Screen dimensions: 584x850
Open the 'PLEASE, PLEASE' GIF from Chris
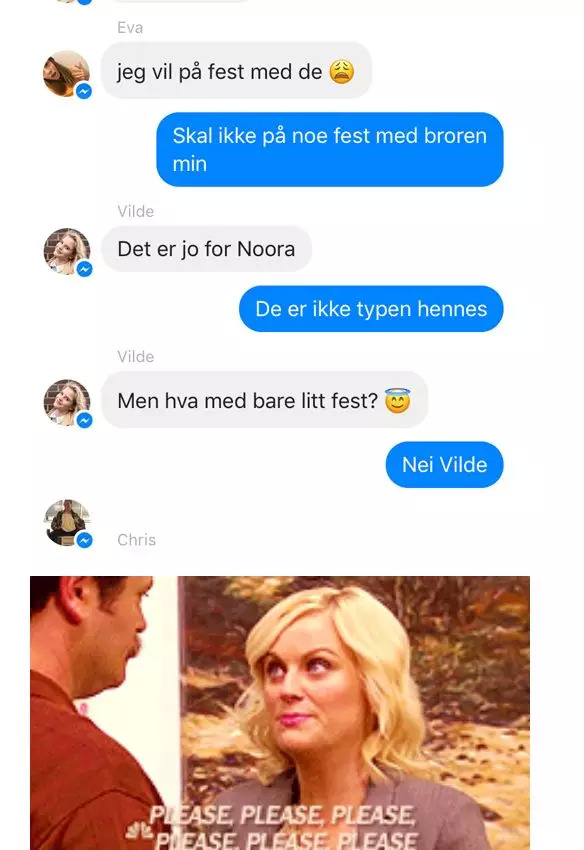coord(280,713)
